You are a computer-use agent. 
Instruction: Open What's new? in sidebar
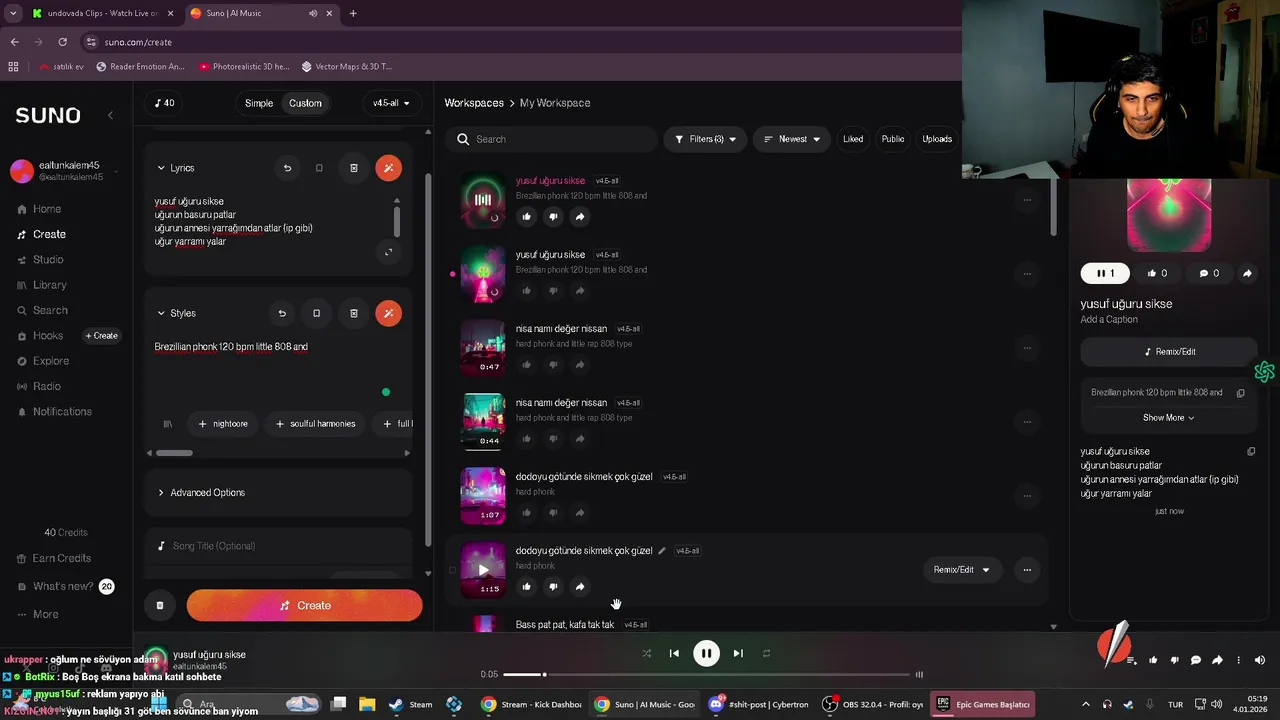tap(63, 586)
